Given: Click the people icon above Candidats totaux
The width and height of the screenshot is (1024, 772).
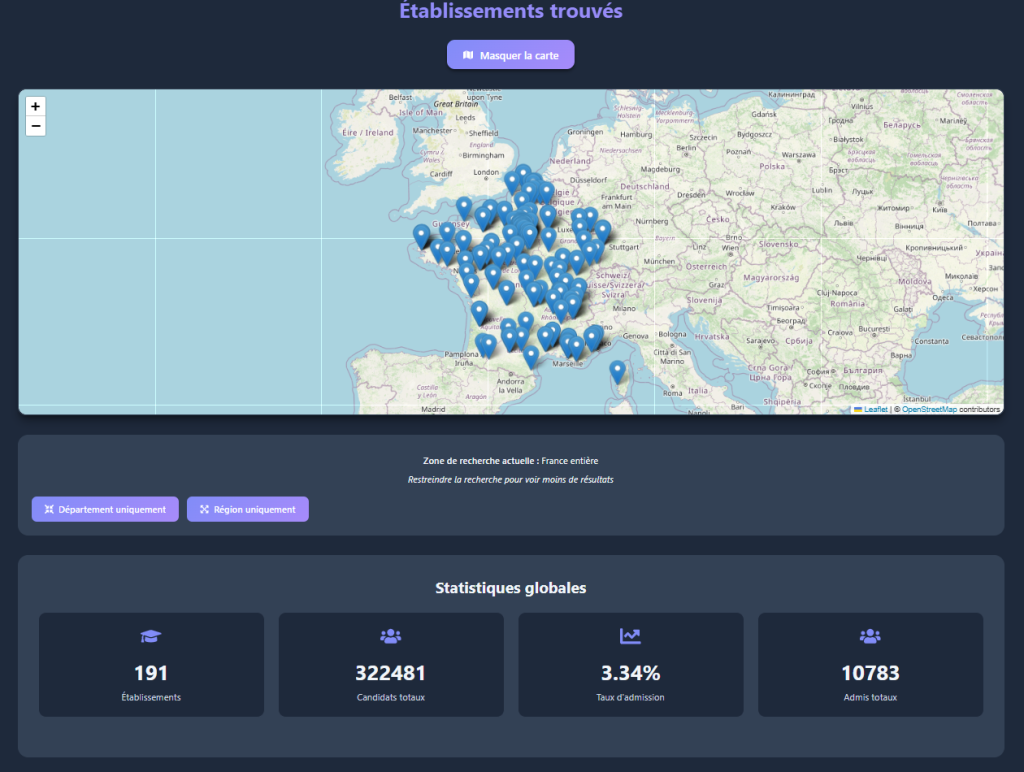Looking at the screenshot, I should point(391,636).
